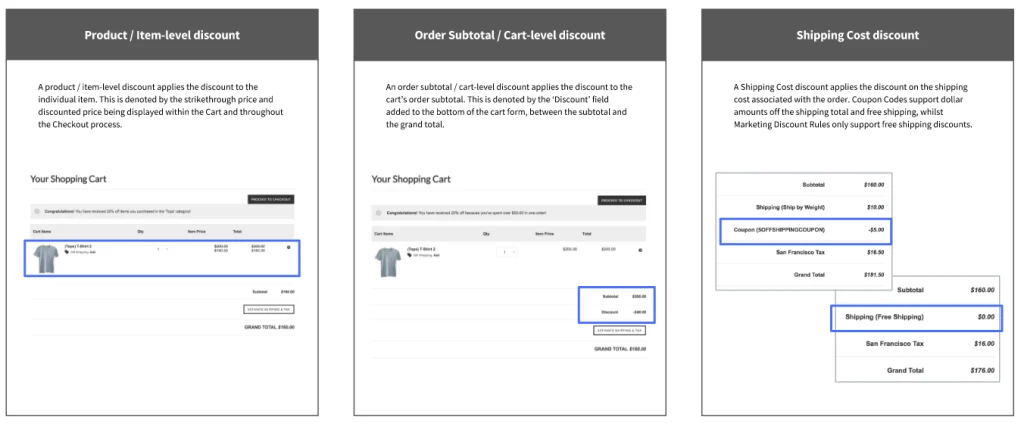Open T-Shirt thumbnail in item-level discount cart

(x=46, y=257)
